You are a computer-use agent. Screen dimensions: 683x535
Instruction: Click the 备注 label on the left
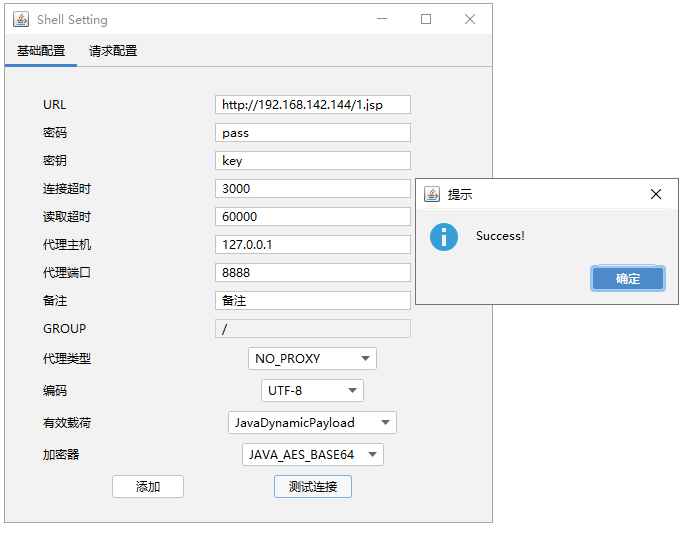55,301
